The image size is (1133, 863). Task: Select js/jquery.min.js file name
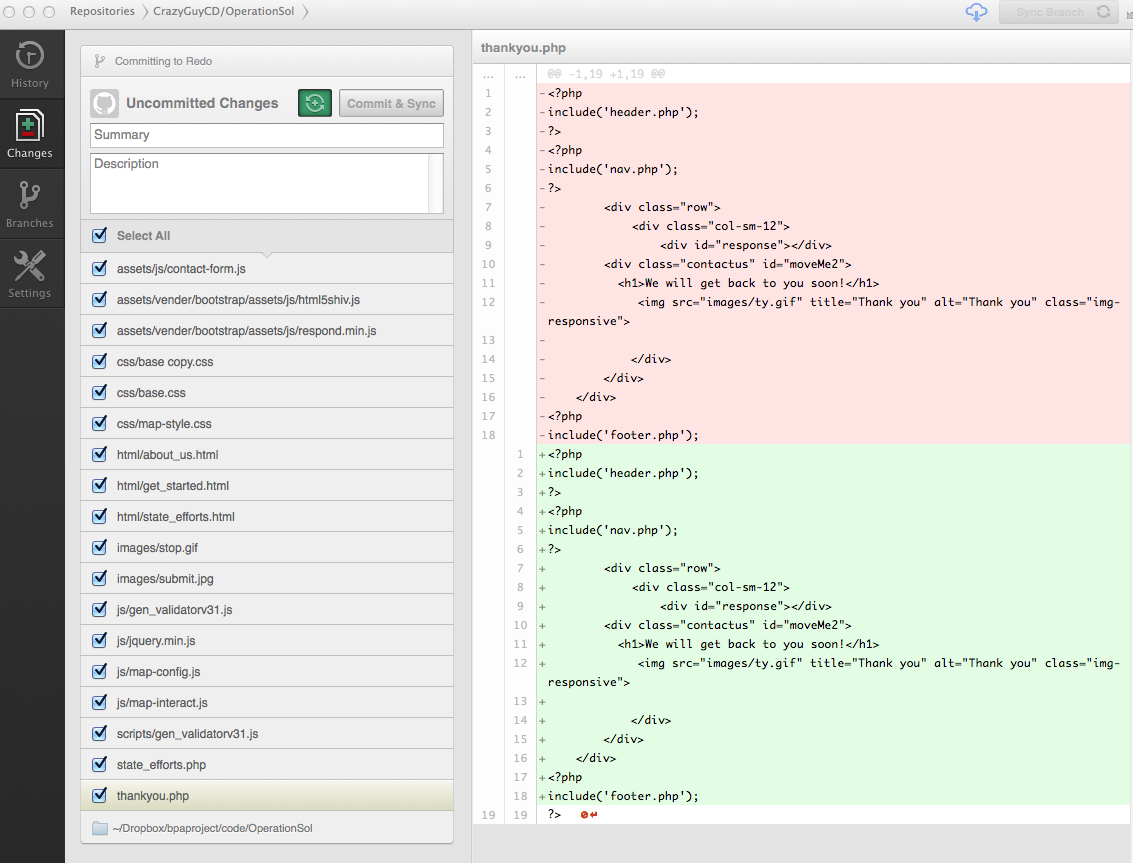pyautogui.click(x=156, y=641)
